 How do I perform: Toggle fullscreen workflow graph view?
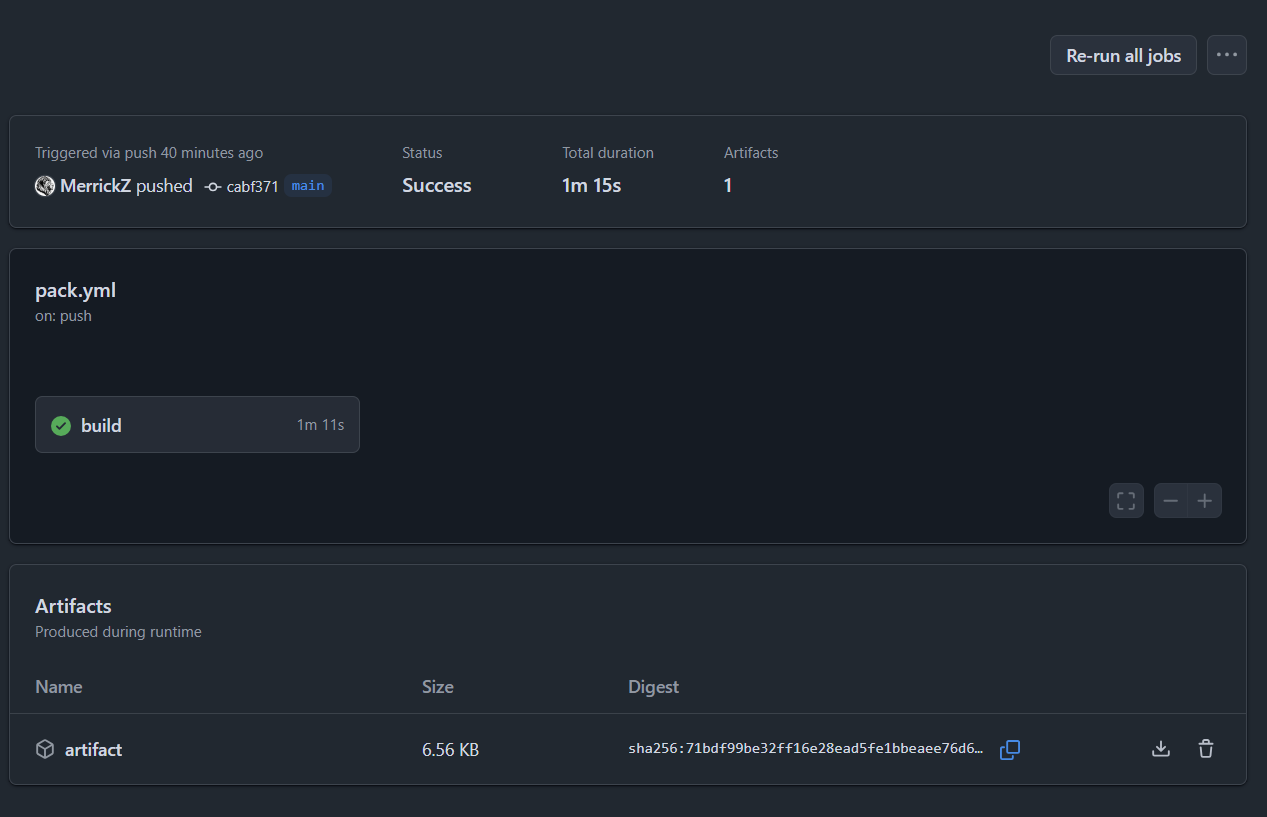pos(1126,501)
